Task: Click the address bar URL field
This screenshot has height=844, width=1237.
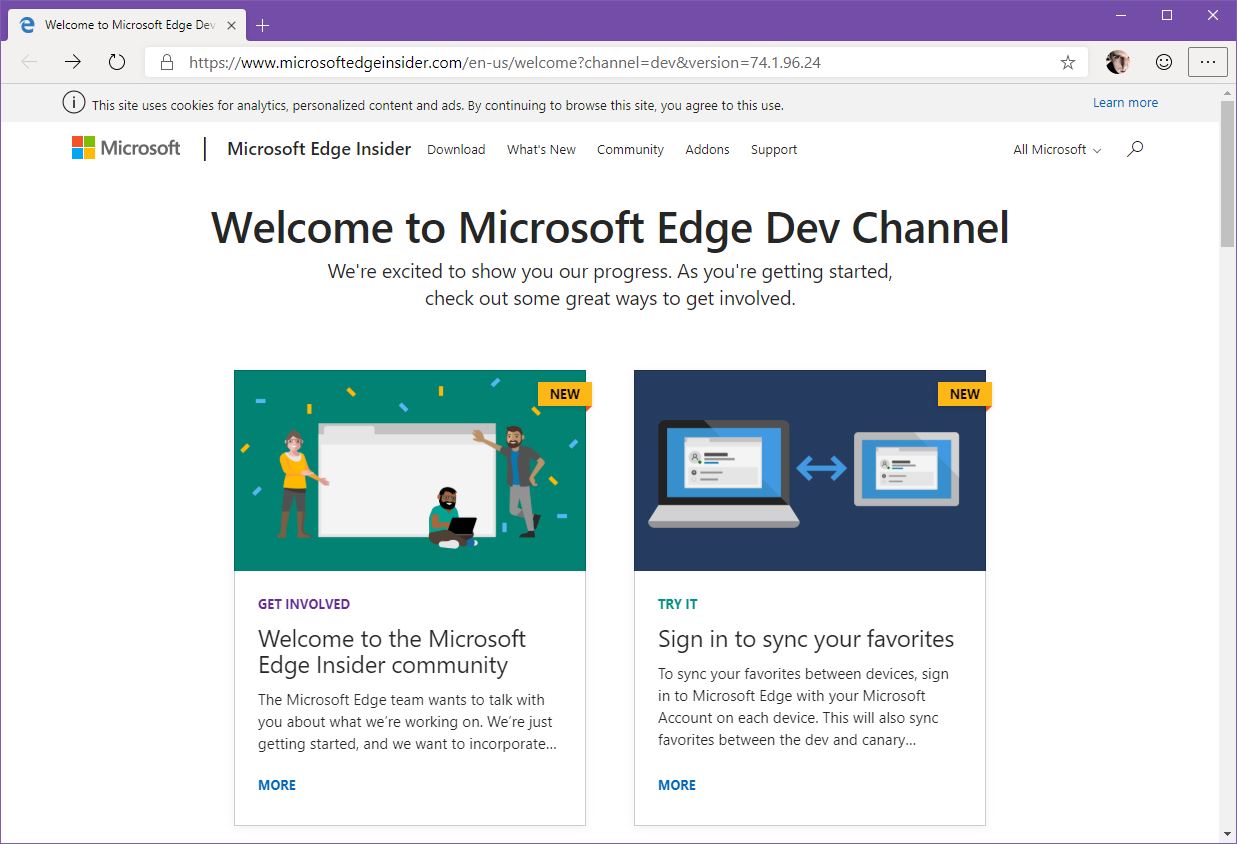Action: pyautogui.click(x=615, y=62)
